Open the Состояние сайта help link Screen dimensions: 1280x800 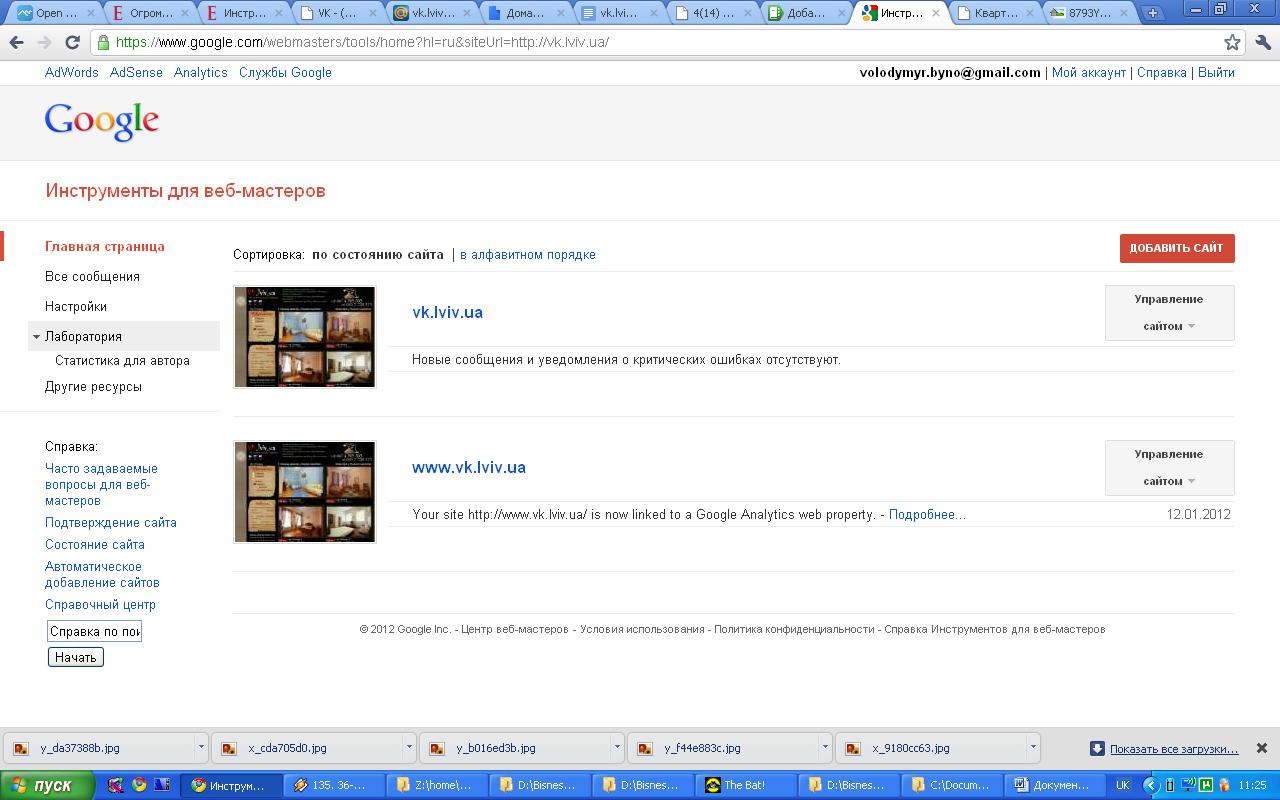pos(95,544)
